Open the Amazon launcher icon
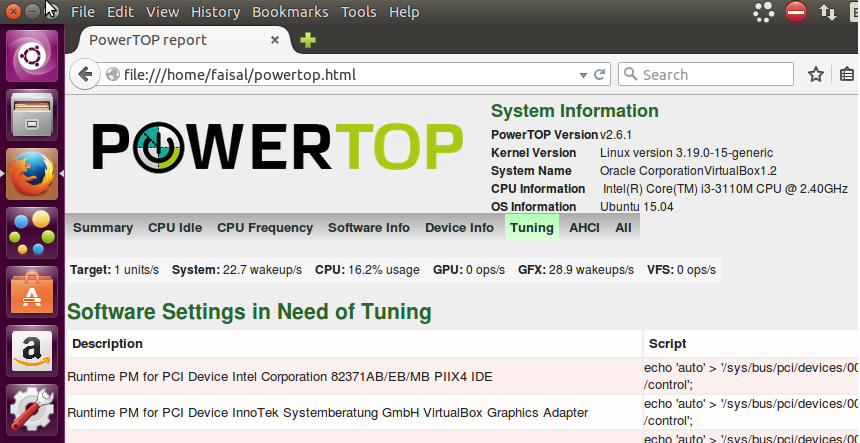This screenshot has height=443, width=860. [32, 350]
